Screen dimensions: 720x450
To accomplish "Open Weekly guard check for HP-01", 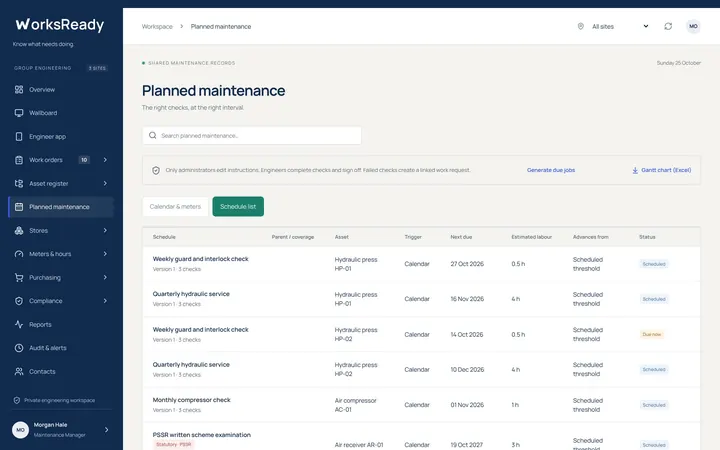I will pos(200,259).
